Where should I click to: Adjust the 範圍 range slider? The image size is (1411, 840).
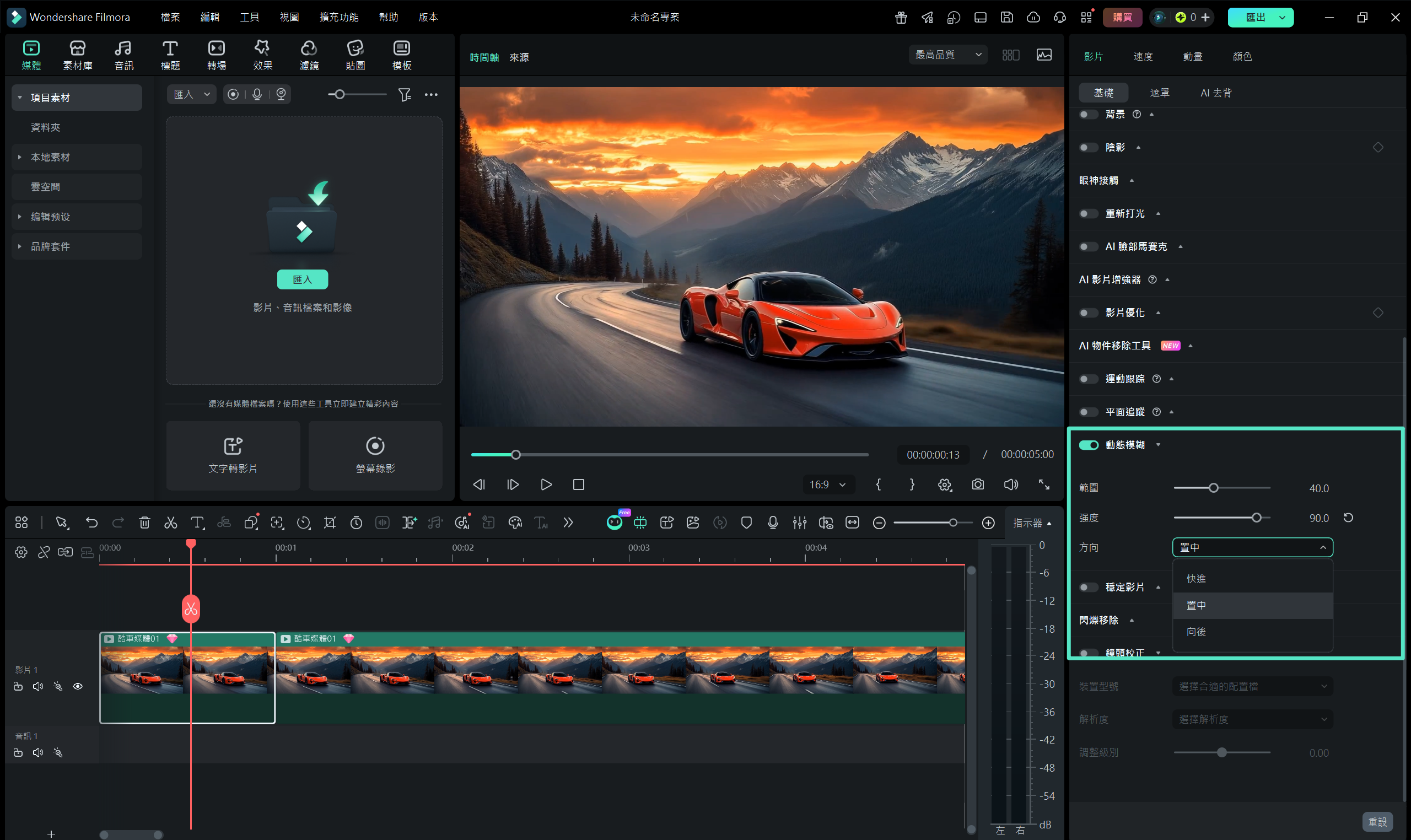[x=1222, y=488]
